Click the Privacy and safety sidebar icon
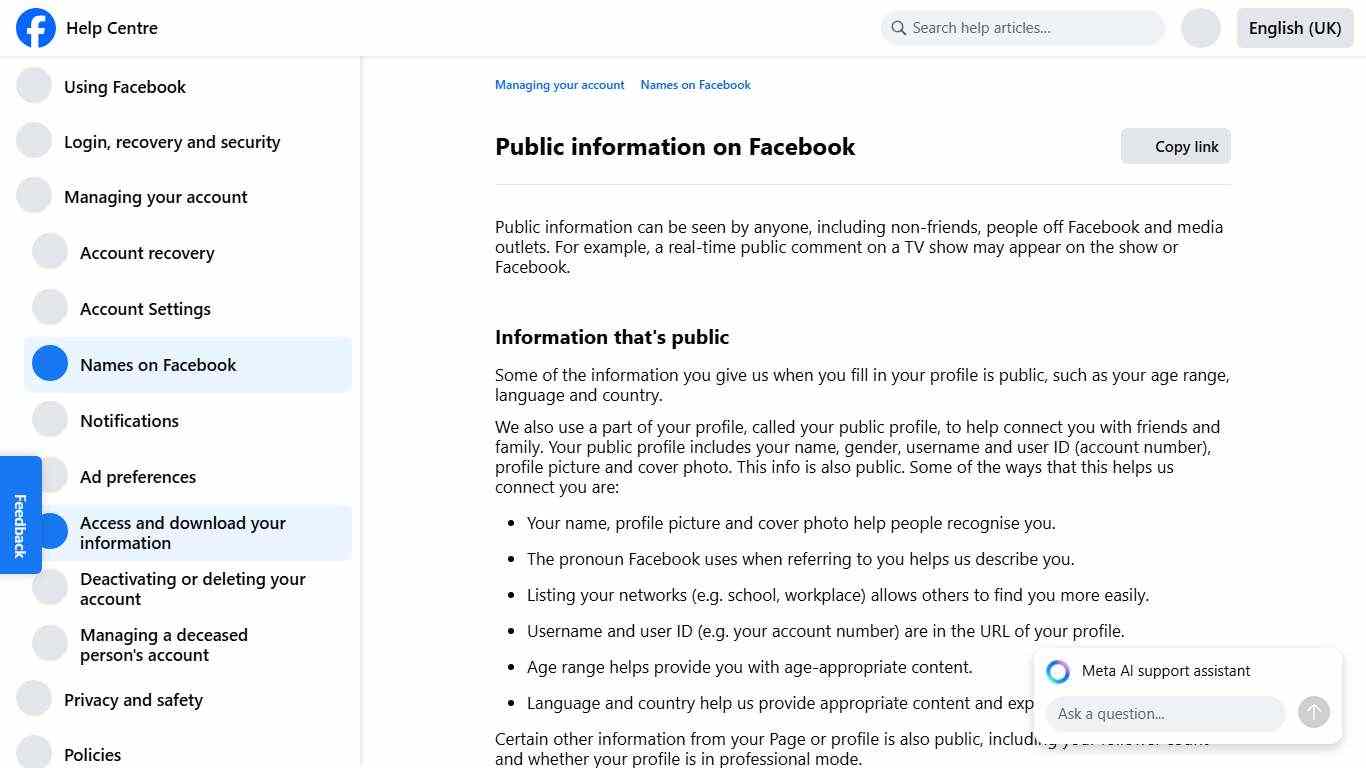The image size is (1366, 768). point(34,697)
